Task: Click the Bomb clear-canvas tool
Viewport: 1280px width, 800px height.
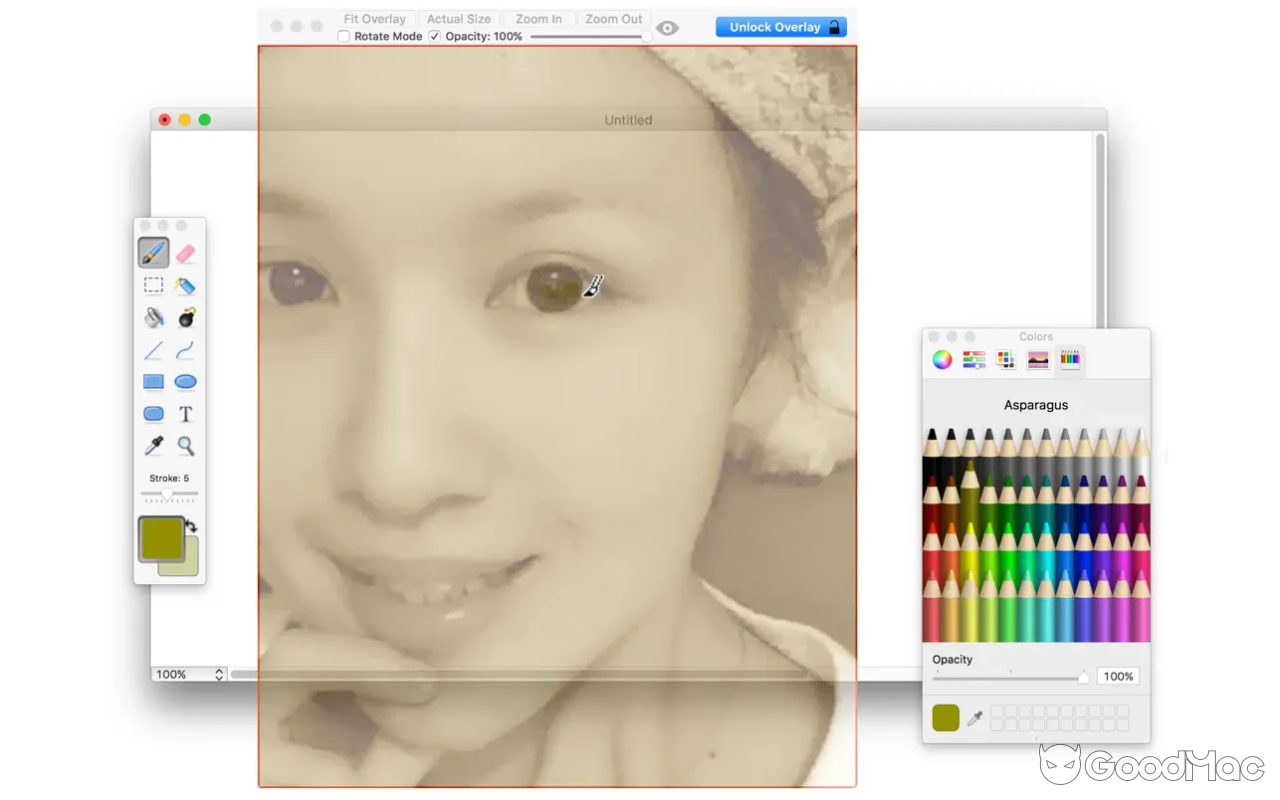Action: pyautogui.click(x=185, y=317)
